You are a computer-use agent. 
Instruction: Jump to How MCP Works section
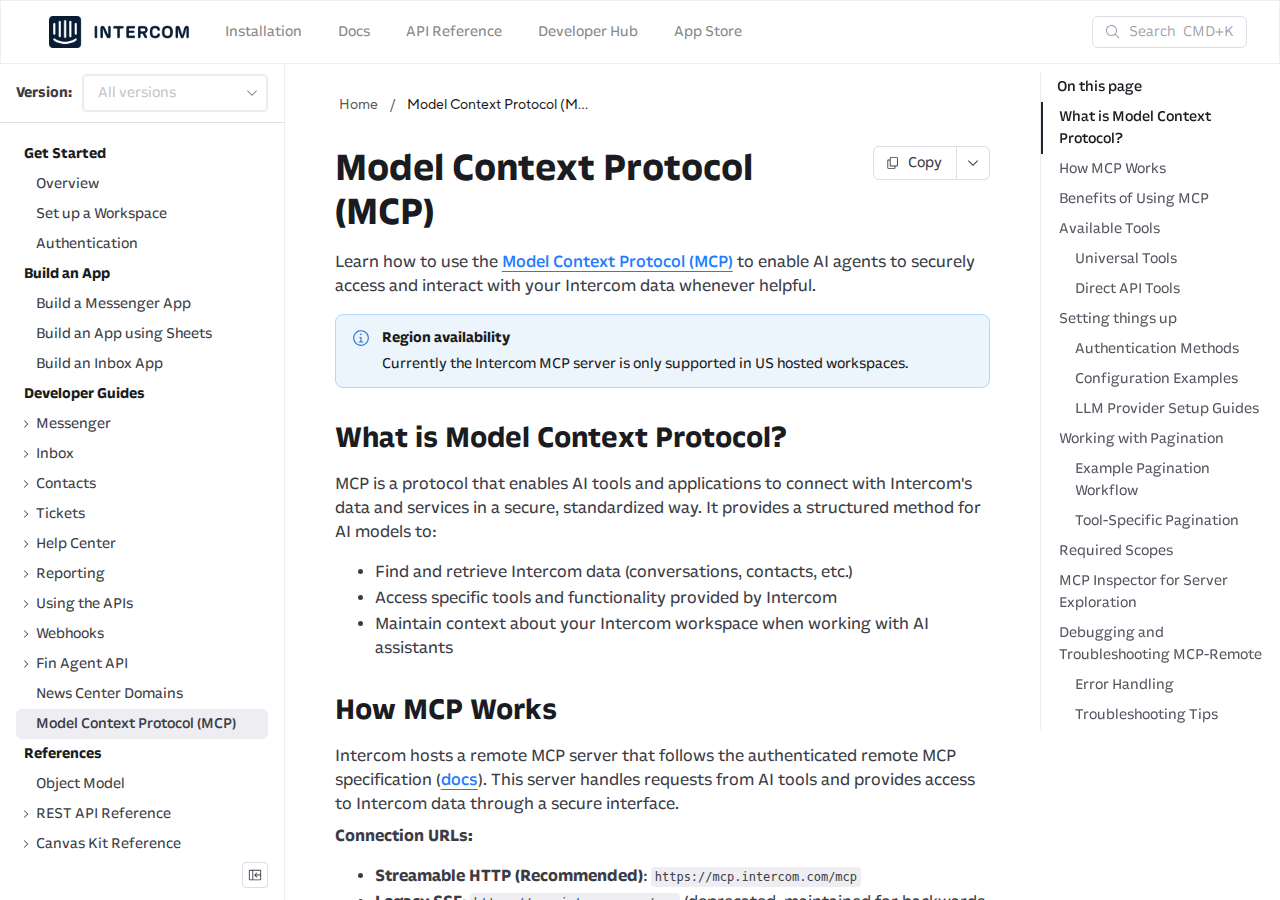click(1112, 168)
